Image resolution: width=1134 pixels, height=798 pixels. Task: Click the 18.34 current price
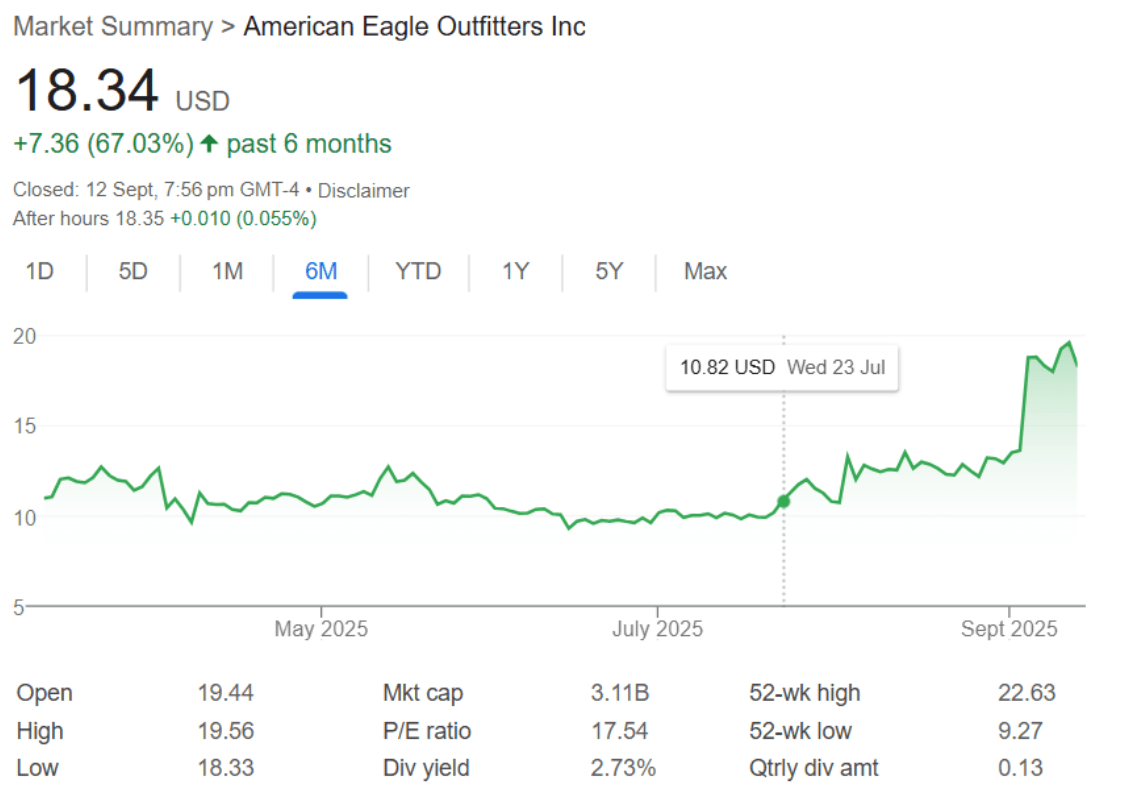point(87,91)
